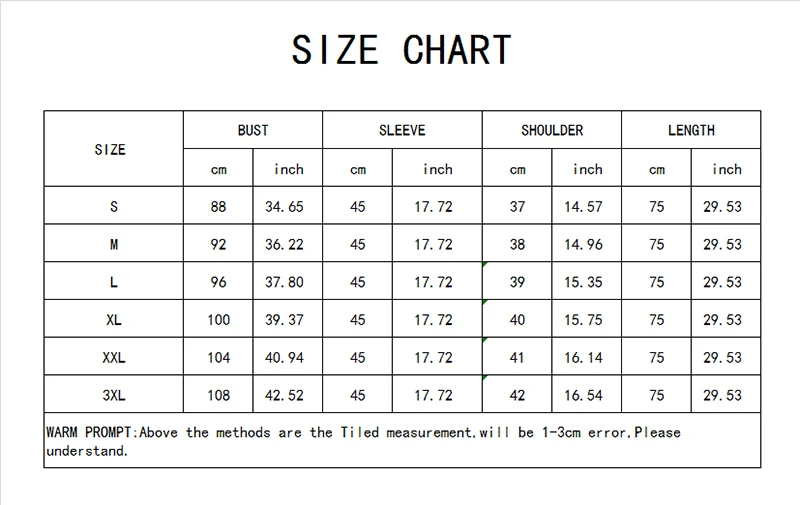Click bust cm value 100
This screenshot has width=800, height=505.
point(218,320)
